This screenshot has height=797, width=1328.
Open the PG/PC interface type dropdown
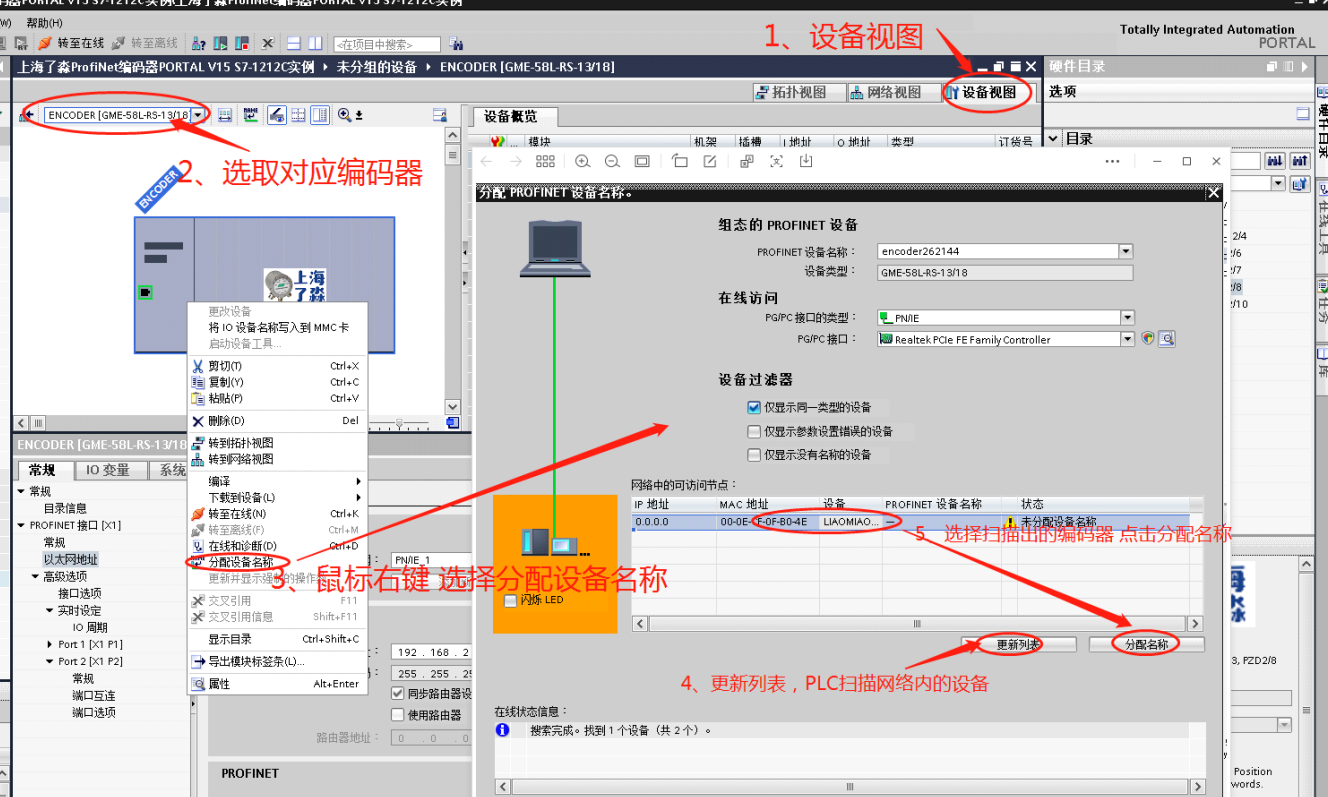pyautogui.click(x=1127, y=318)
